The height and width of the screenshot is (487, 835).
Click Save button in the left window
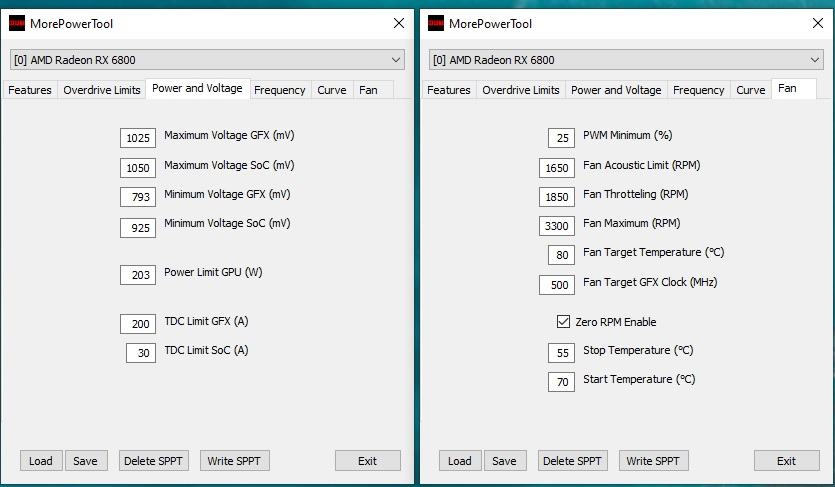86,461
